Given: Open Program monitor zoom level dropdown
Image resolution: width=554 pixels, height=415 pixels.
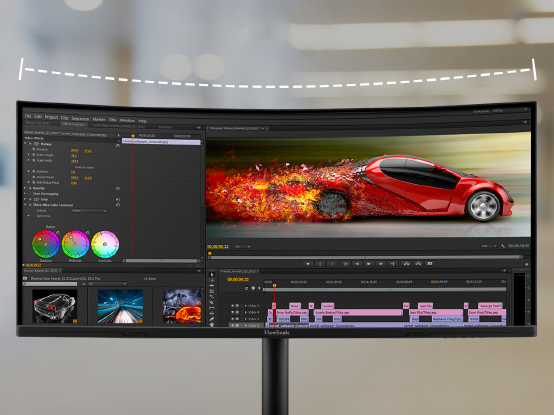Looking at the screenshot, I should point(243,247).
